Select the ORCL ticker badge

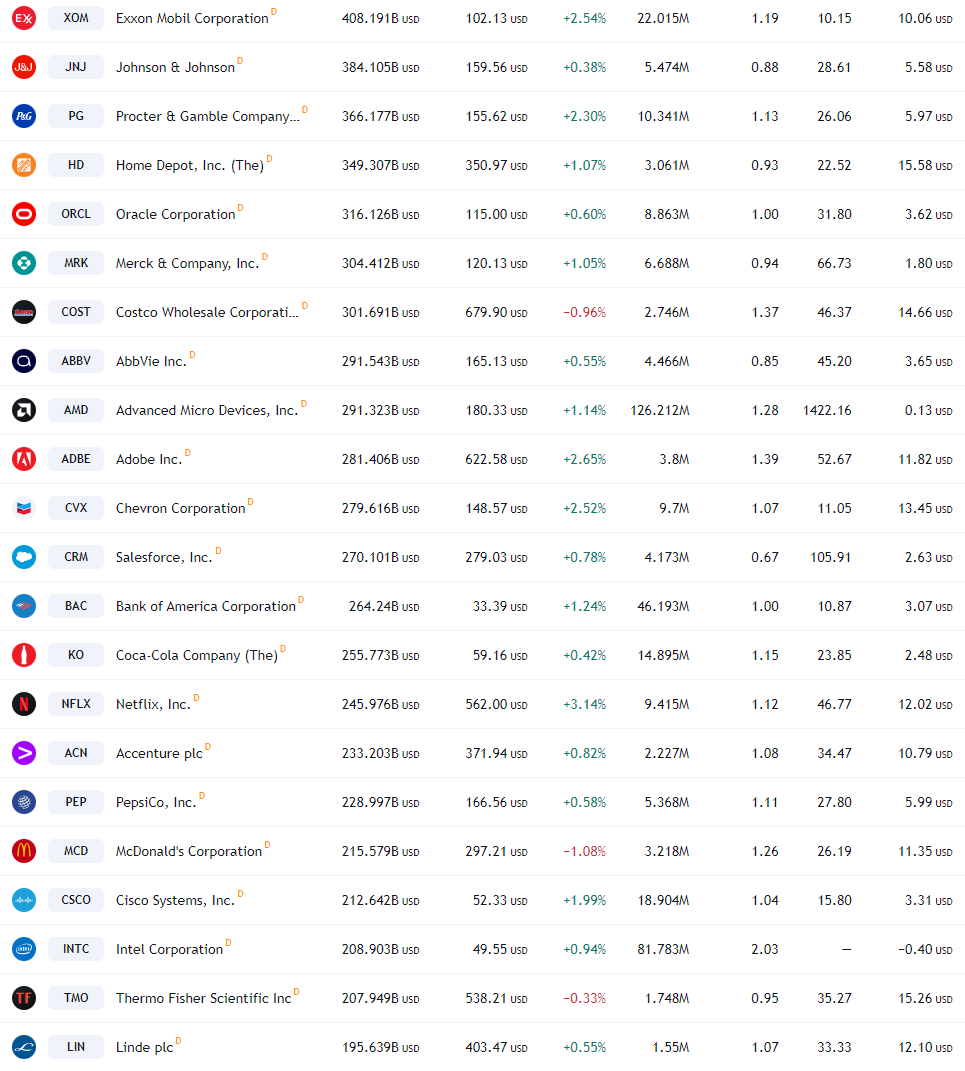pos(76,214)
